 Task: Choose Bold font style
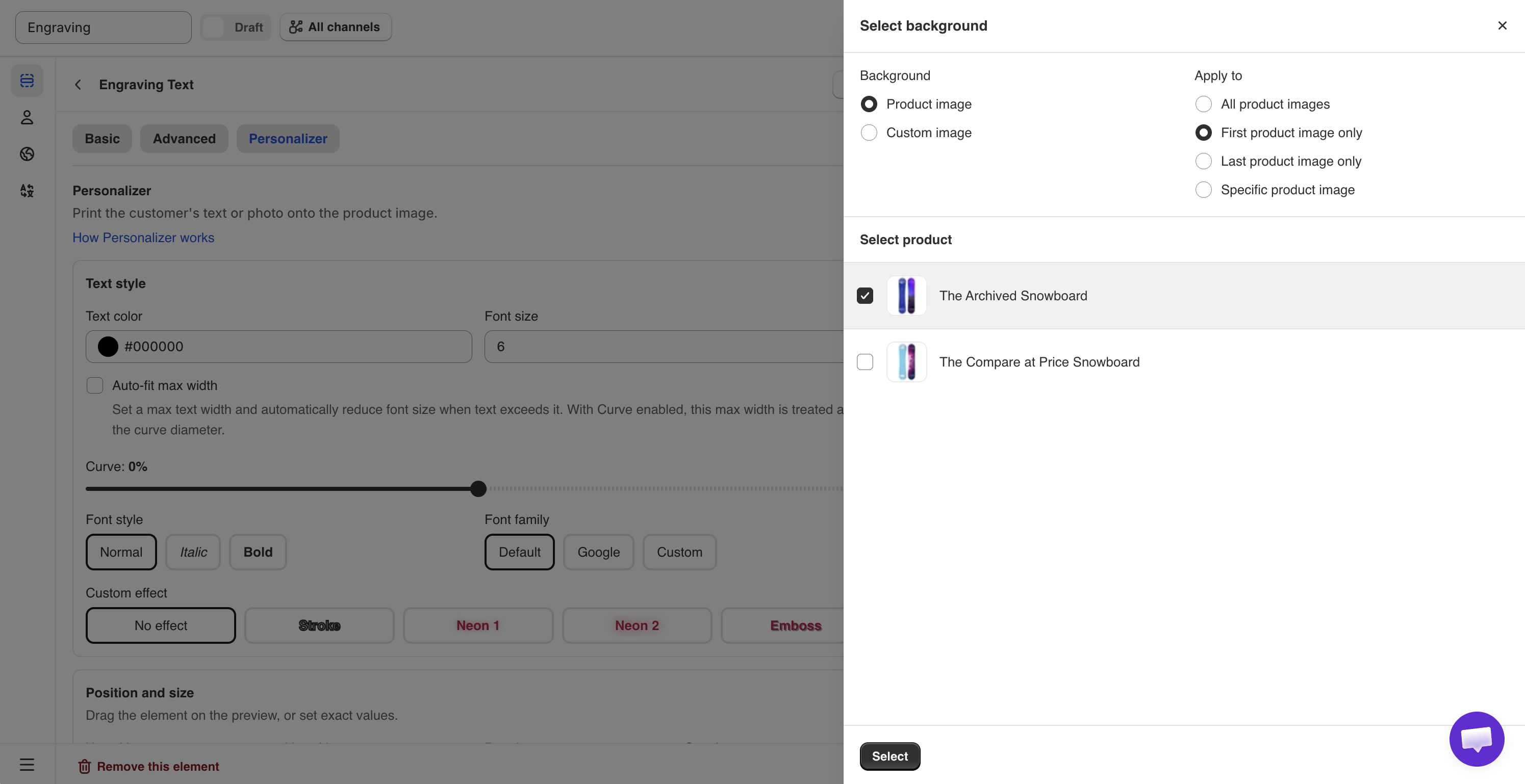(258, 552)
